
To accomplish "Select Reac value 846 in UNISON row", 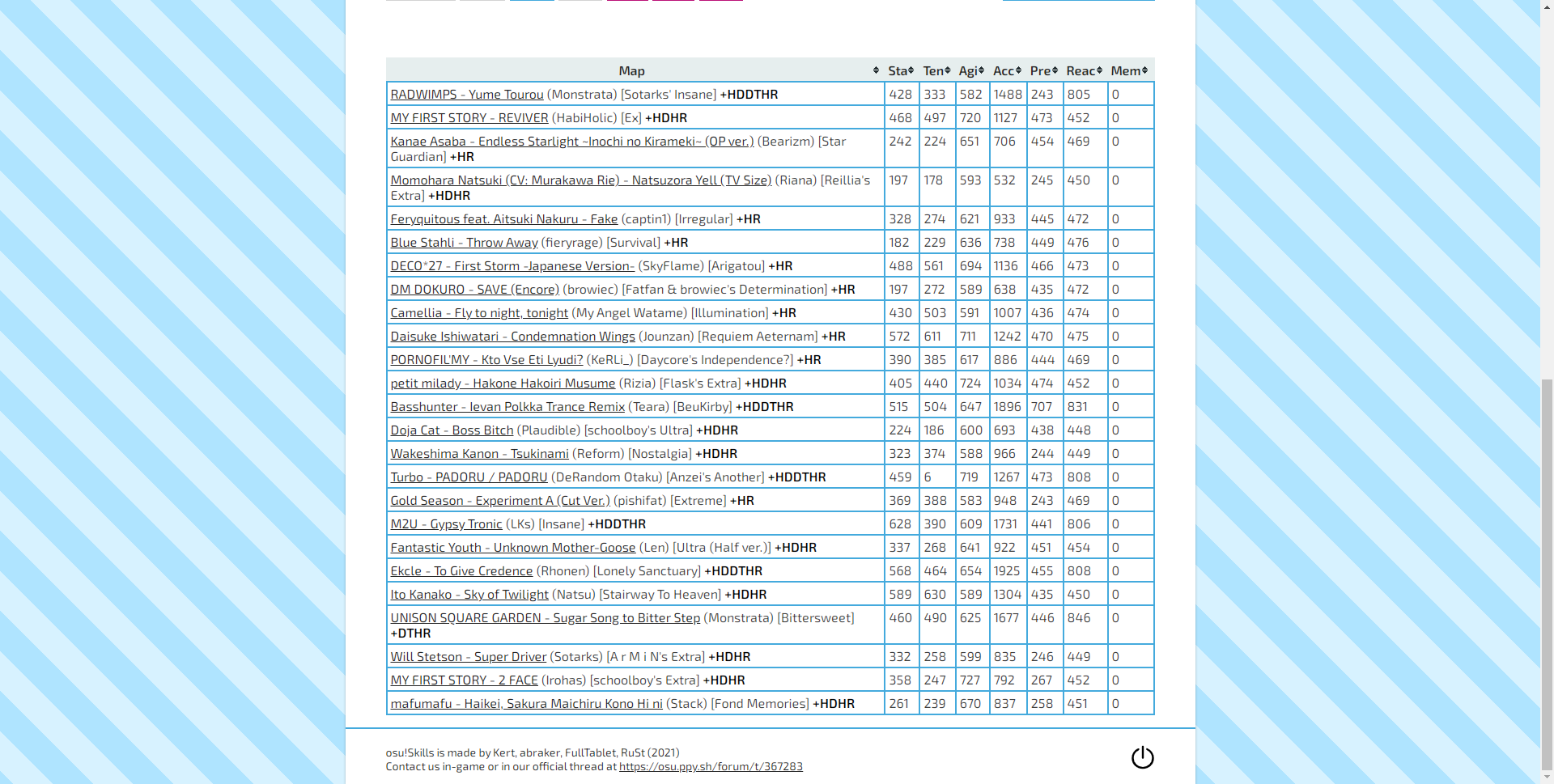I will [1079, 618].
